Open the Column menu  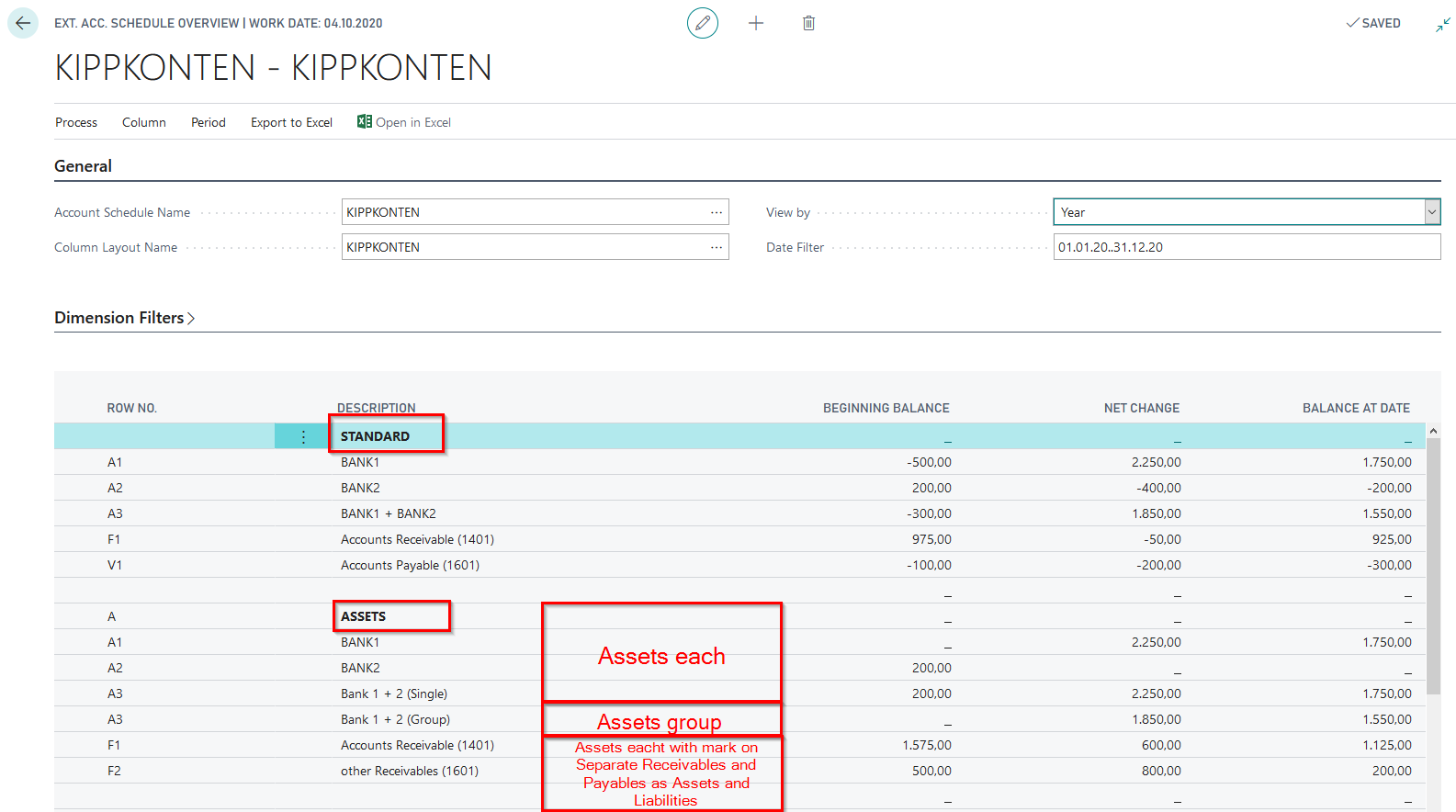point(144,122)
